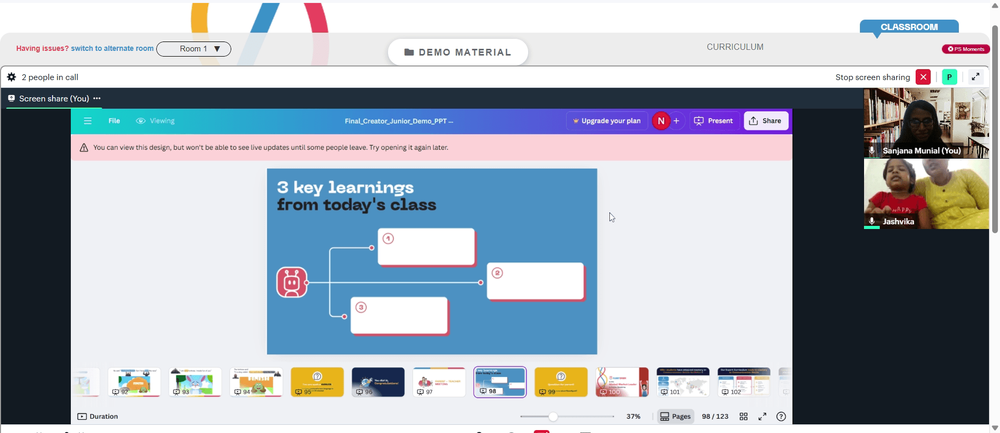Select slide 99 thumbnail

(x=561, y=381)
